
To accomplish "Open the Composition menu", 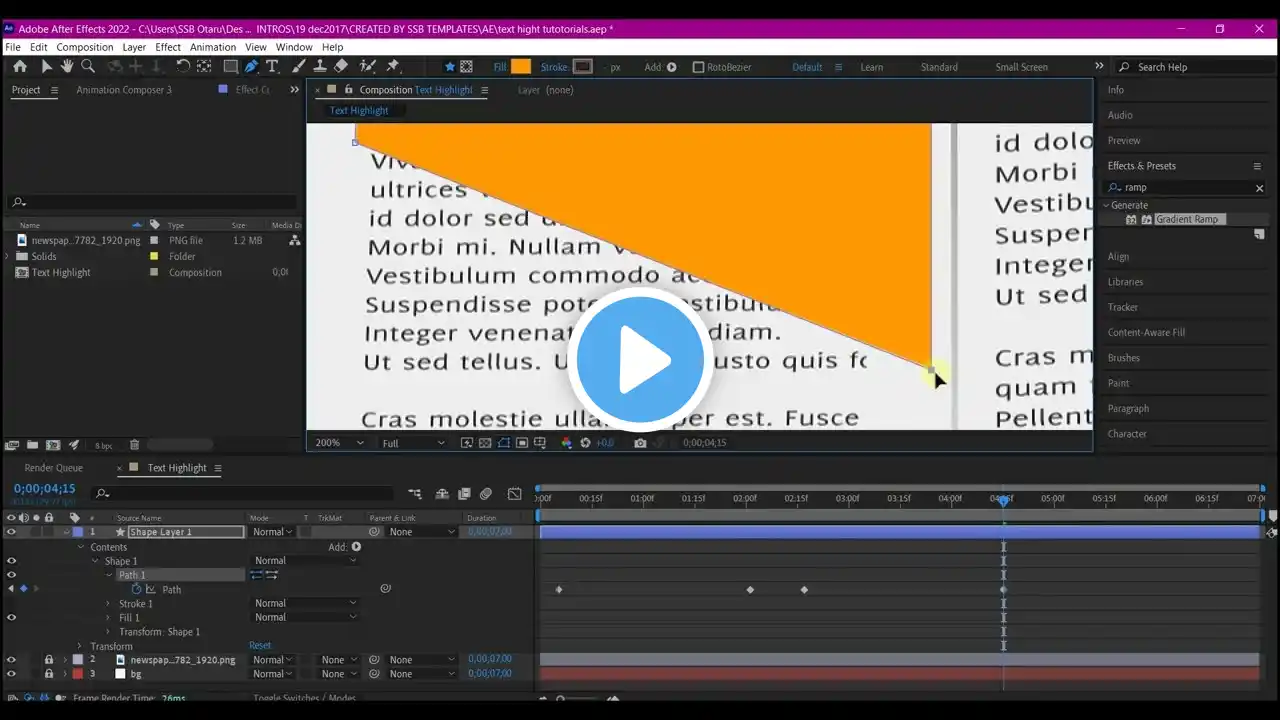I will click(x=85, y=47).
